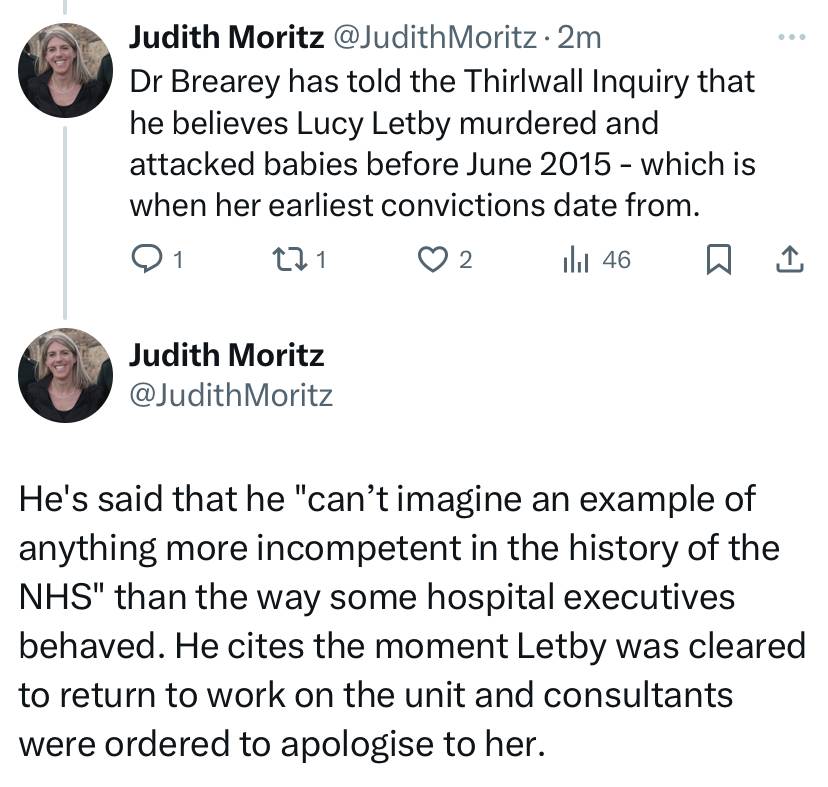The image size is (828, 787).
Task: Select main tweet text about NHS incompetence
Action: tap(412, 621)
